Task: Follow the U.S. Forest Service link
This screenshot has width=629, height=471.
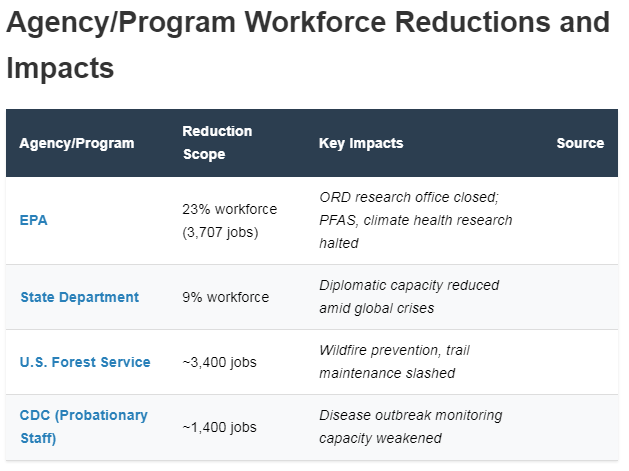Action: (85, 362)
